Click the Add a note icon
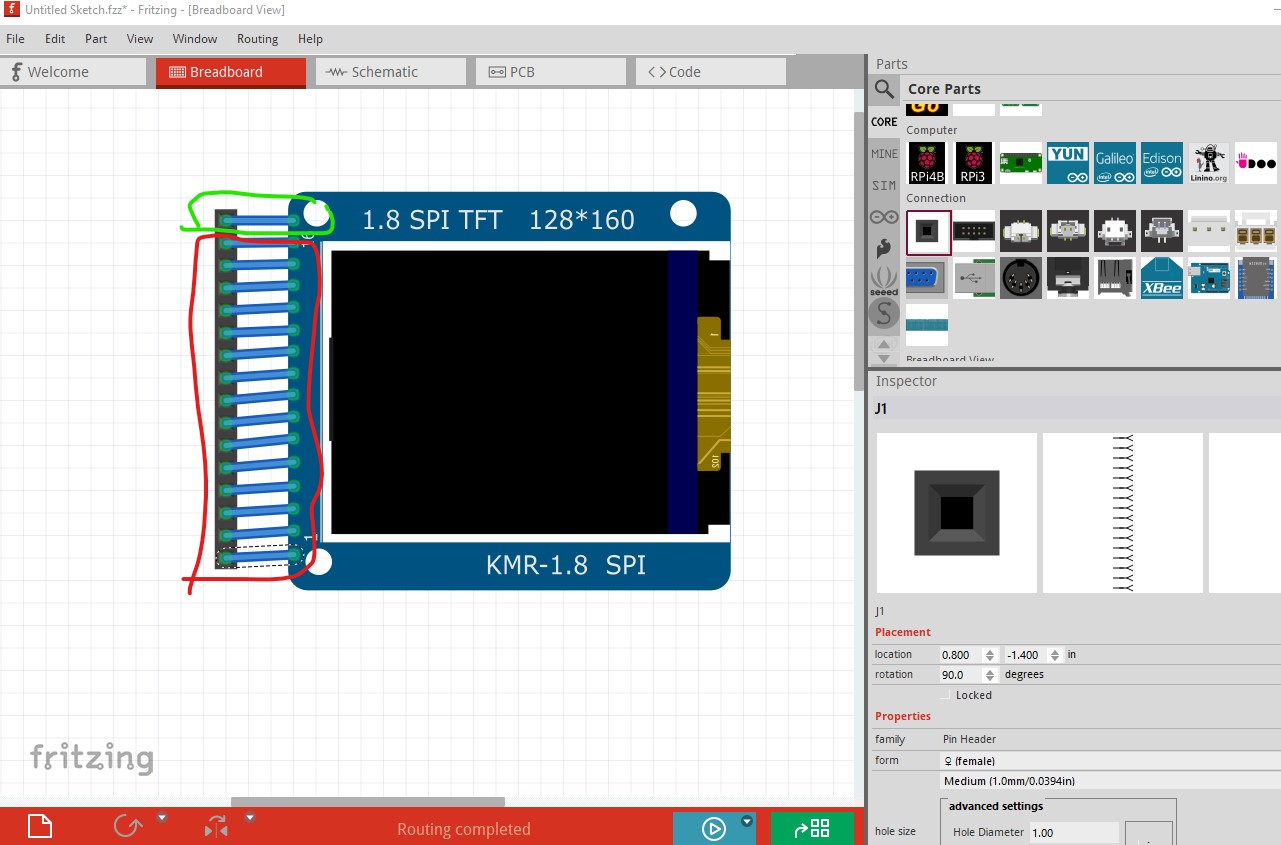This screenshot has width=1281, height=845. (39, 827)
